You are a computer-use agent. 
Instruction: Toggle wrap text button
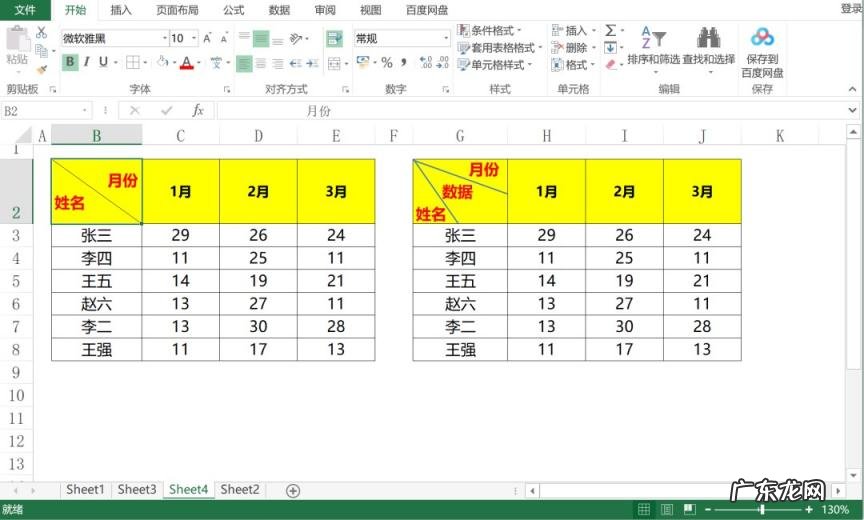(x=334, y=39)
